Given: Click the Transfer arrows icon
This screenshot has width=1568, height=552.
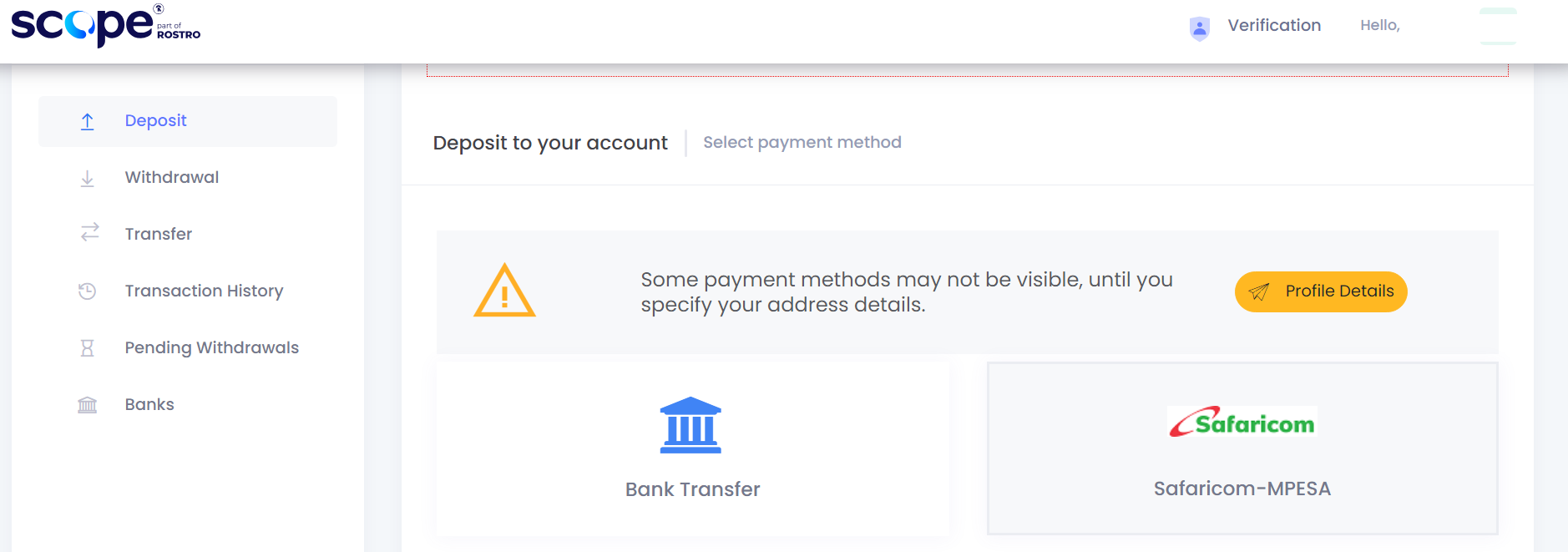Looking at the screenshot, I should pyautogui.click(x=89, y=232).
